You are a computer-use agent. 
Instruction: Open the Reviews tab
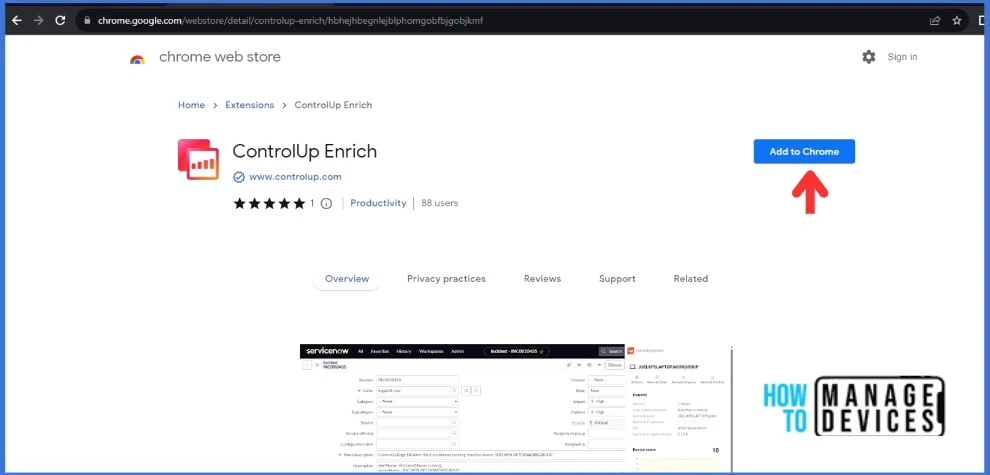[x=542, y=279]
